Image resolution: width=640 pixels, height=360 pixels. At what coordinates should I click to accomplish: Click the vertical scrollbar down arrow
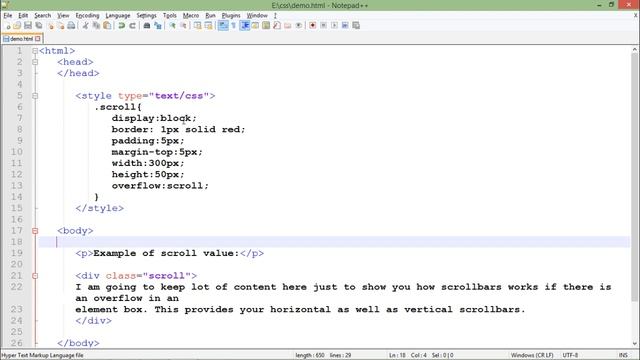pos(635,344)
